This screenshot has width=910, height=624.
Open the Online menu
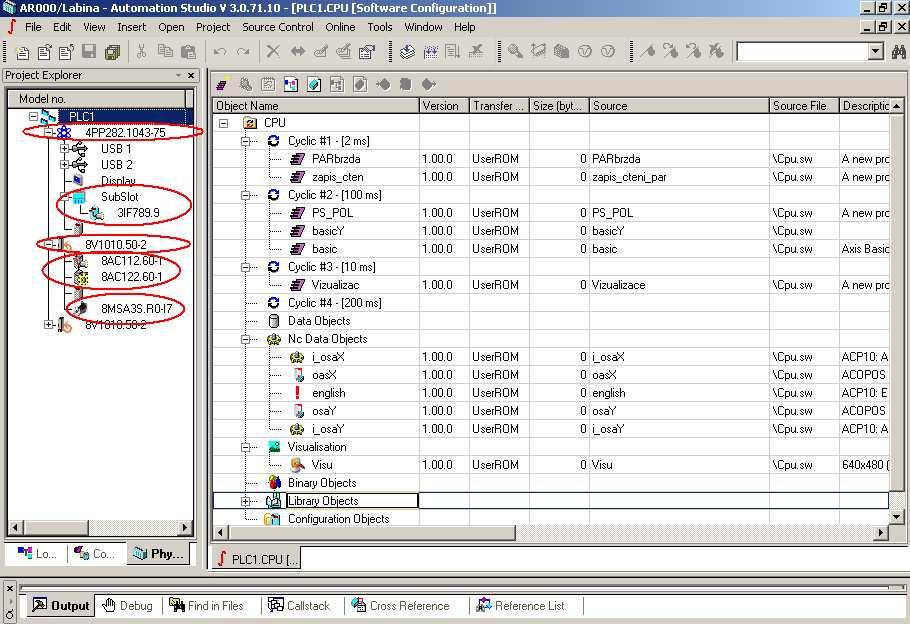(340, 27)
